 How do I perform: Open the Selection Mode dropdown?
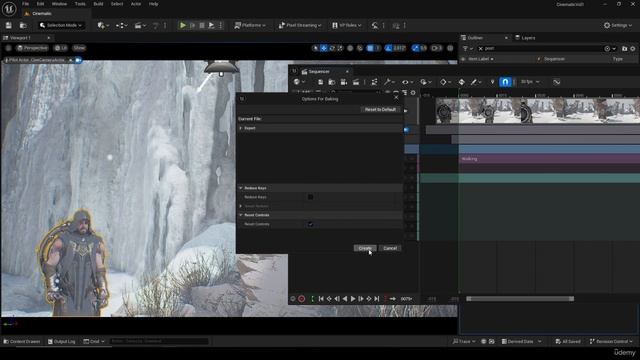[61, 25]
